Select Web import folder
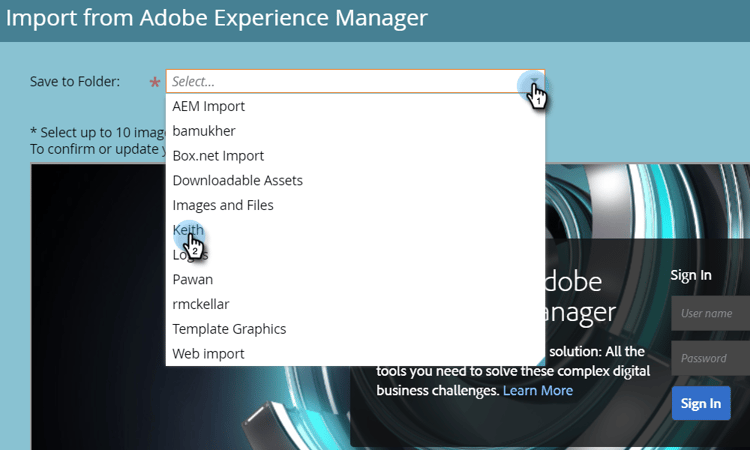Viewport: 750px width, 450px height. pos(355,354)
